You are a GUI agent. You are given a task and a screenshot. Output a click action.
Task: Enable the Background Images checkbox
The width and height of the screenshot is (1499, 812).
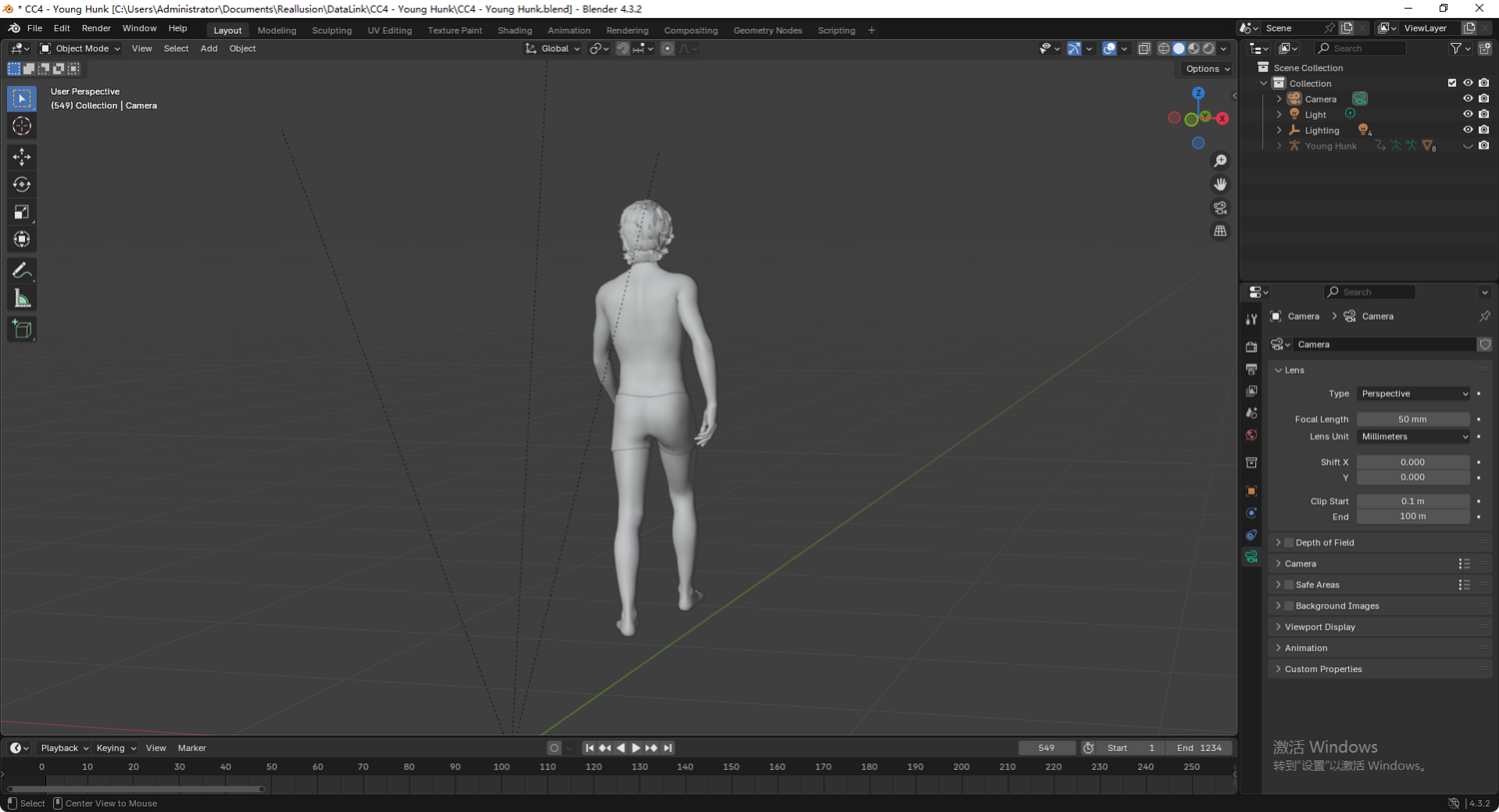(x=1289, y=606)
